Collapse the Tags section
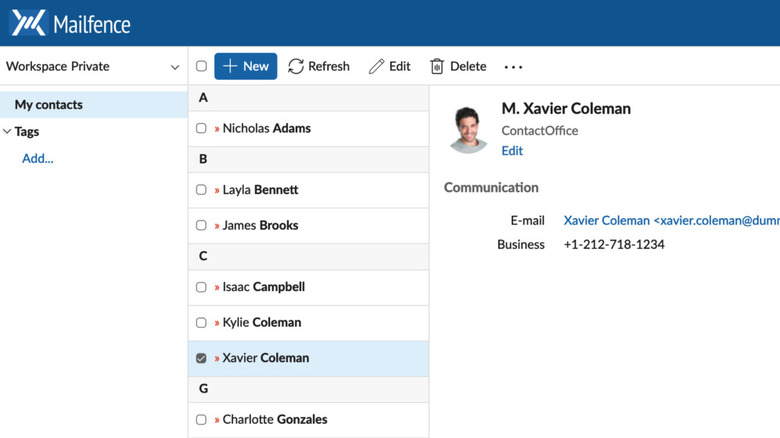 coord(8,132)
